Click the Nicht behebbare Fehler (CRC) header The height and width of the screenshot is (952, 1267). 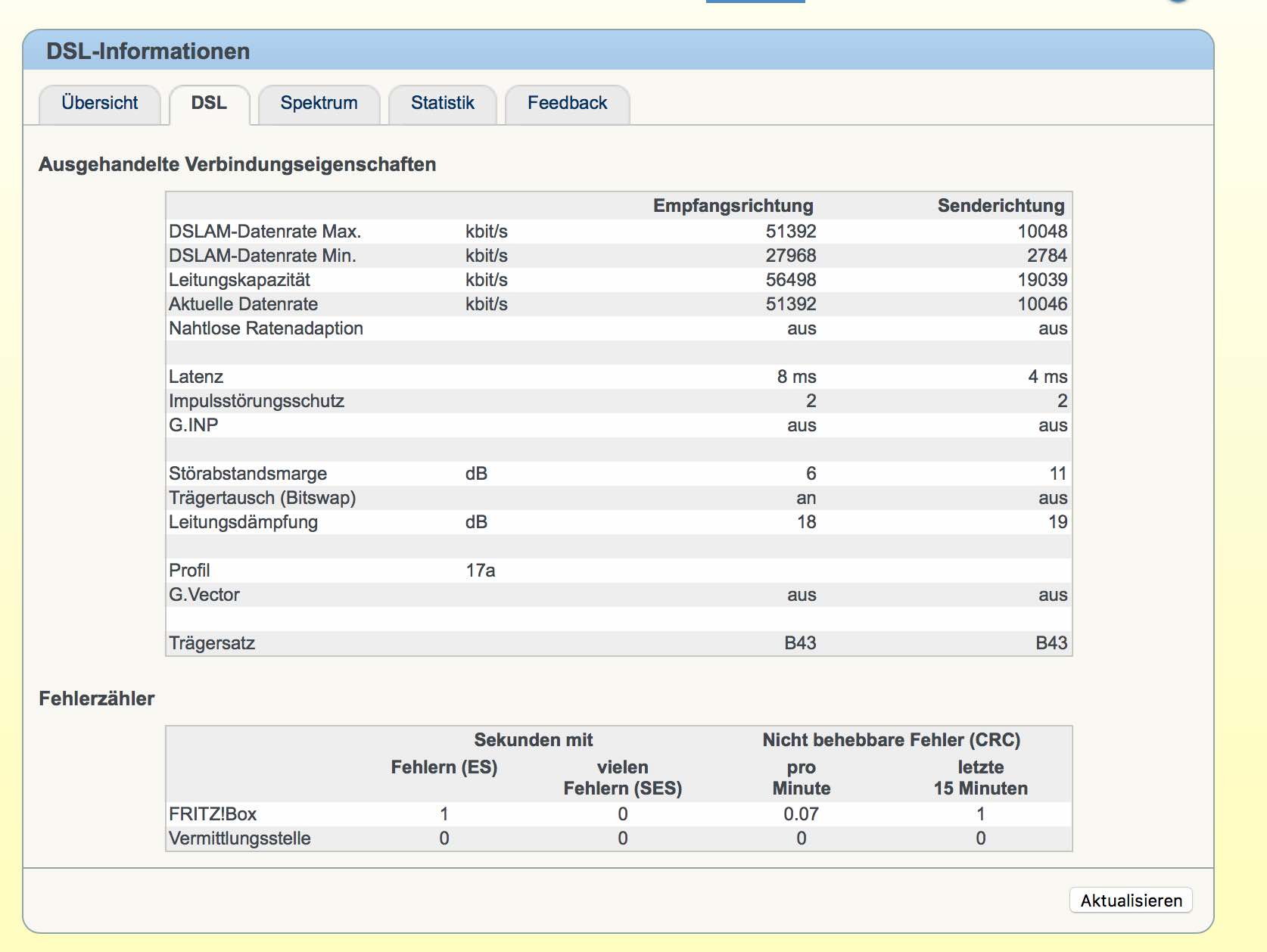[x=891, y=740]
